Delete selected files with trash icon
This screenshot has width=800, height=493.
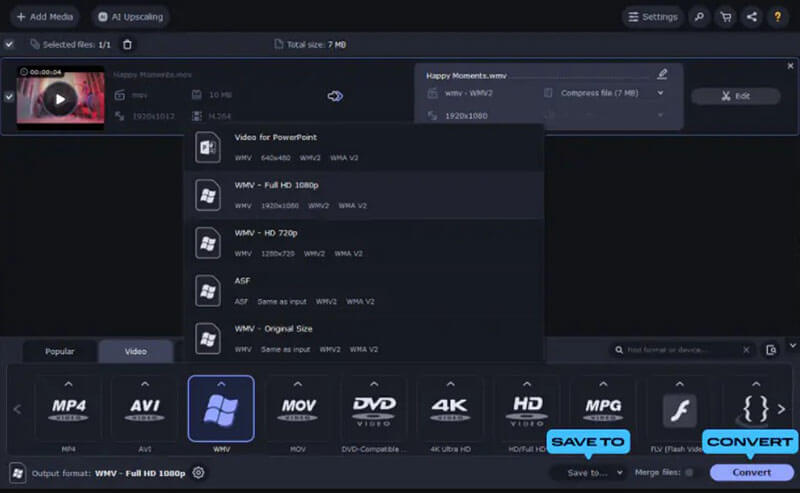click(127, 44)
